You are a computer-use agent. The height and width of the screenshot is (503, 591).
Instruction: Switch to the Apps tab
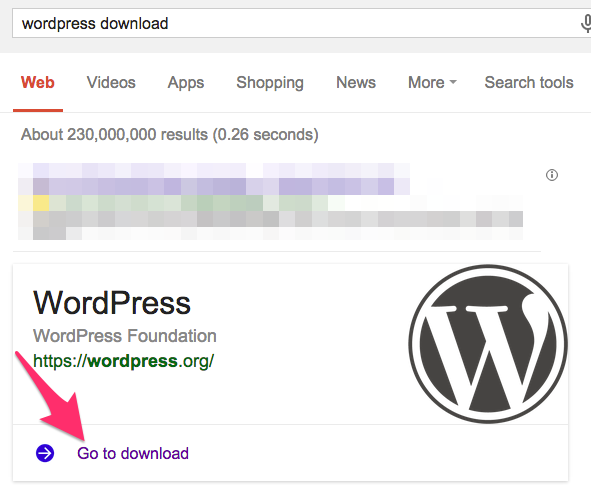[x=186, y=83]
